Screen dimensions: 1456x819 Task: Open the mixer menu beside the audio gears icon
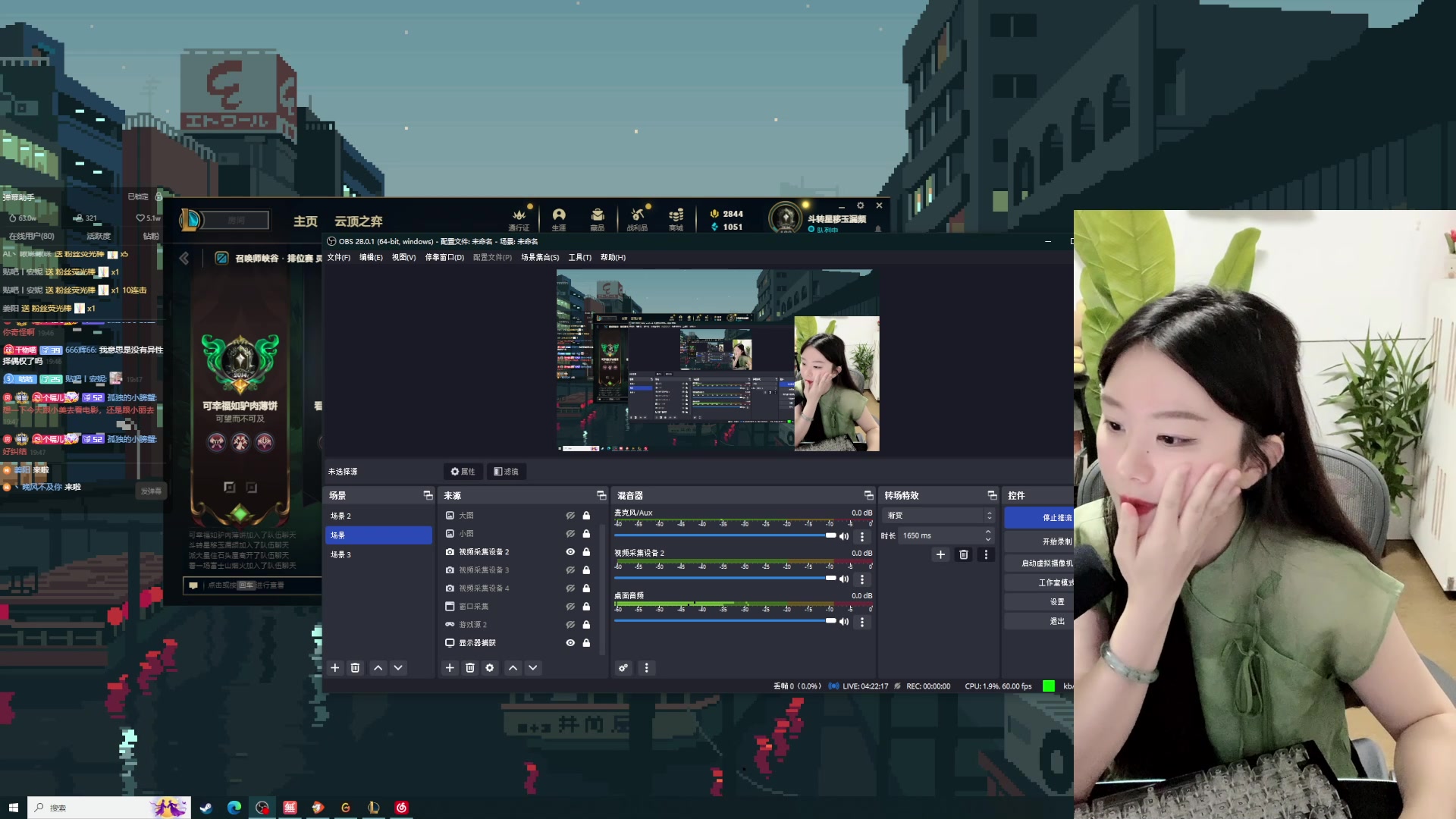pyautogui.click(x=646, y=667)
